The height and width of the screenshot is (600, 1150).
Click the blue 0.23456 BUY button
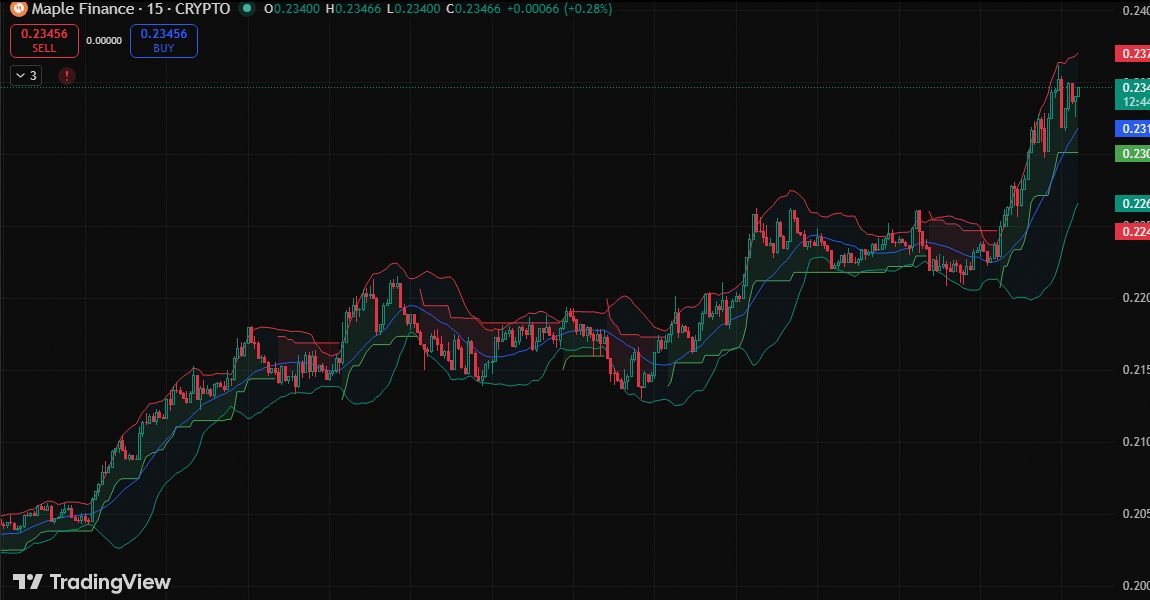point(164,41)
